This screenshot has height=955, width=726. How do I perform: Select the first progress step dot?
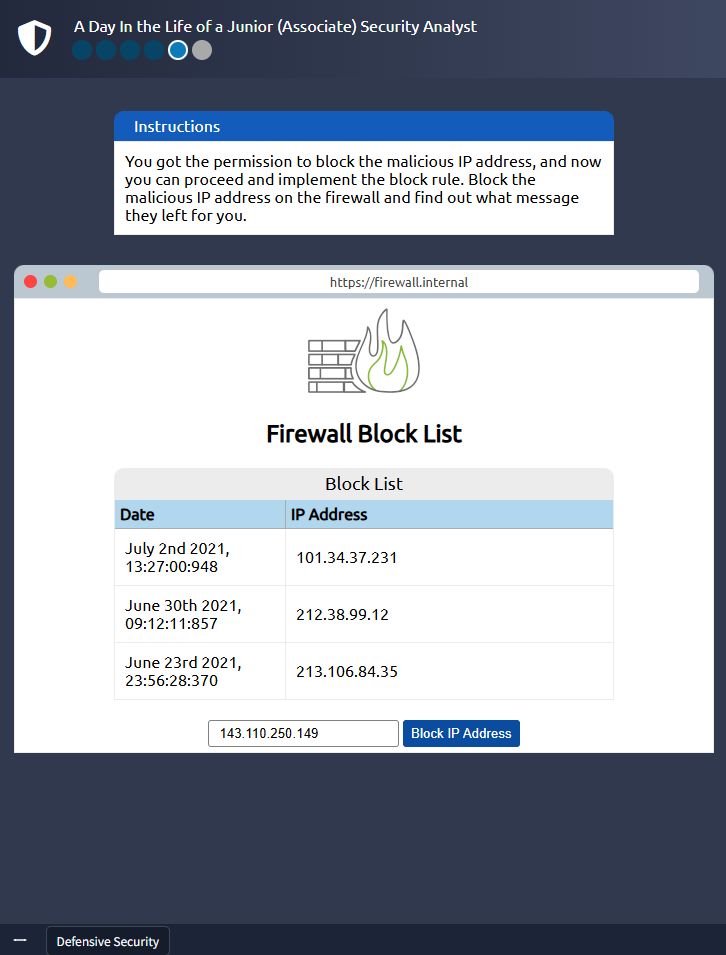tap(82, 50)
